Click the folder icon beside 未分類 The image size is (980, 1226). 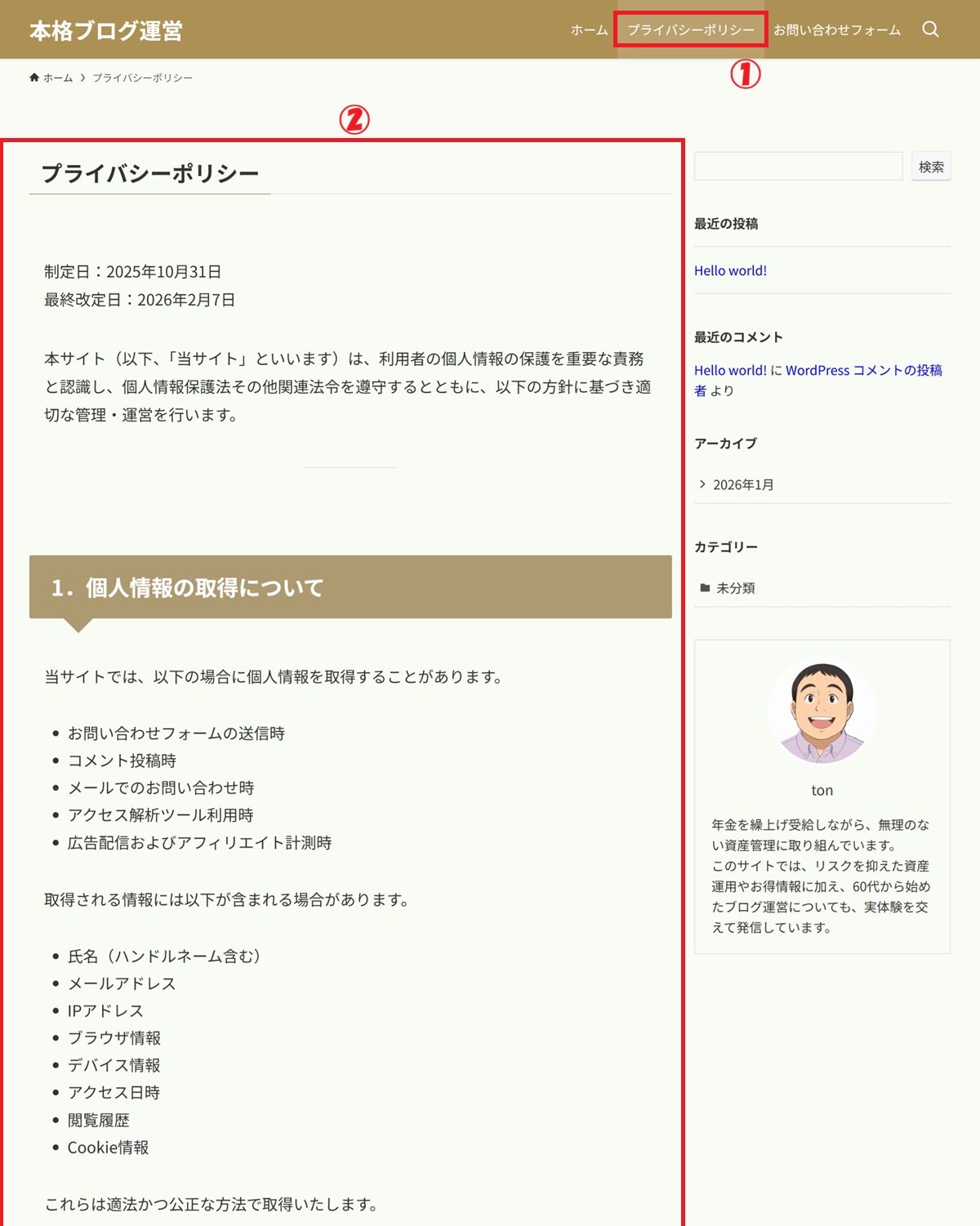[705, 588]
